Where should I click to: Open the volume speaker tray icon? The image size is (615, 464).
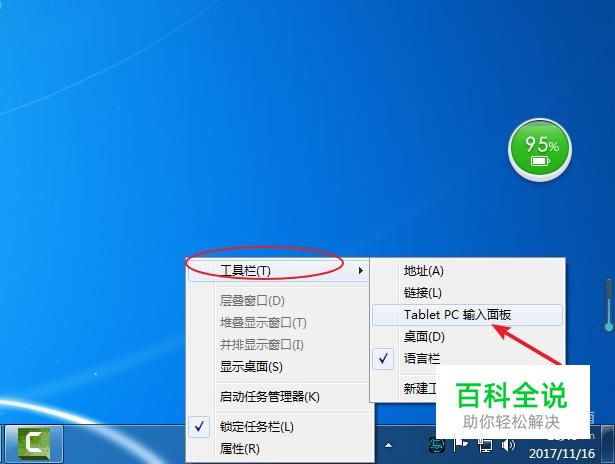click(x=508, y=445)
